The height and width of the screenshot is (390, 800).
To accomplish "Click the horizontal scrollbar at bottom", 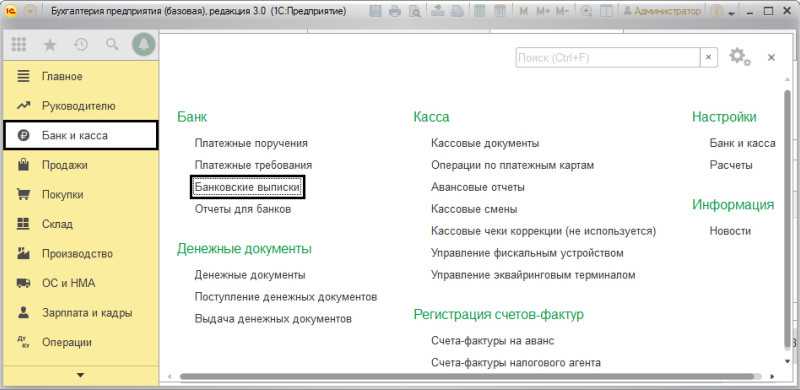I will click(x=467, y=376).
